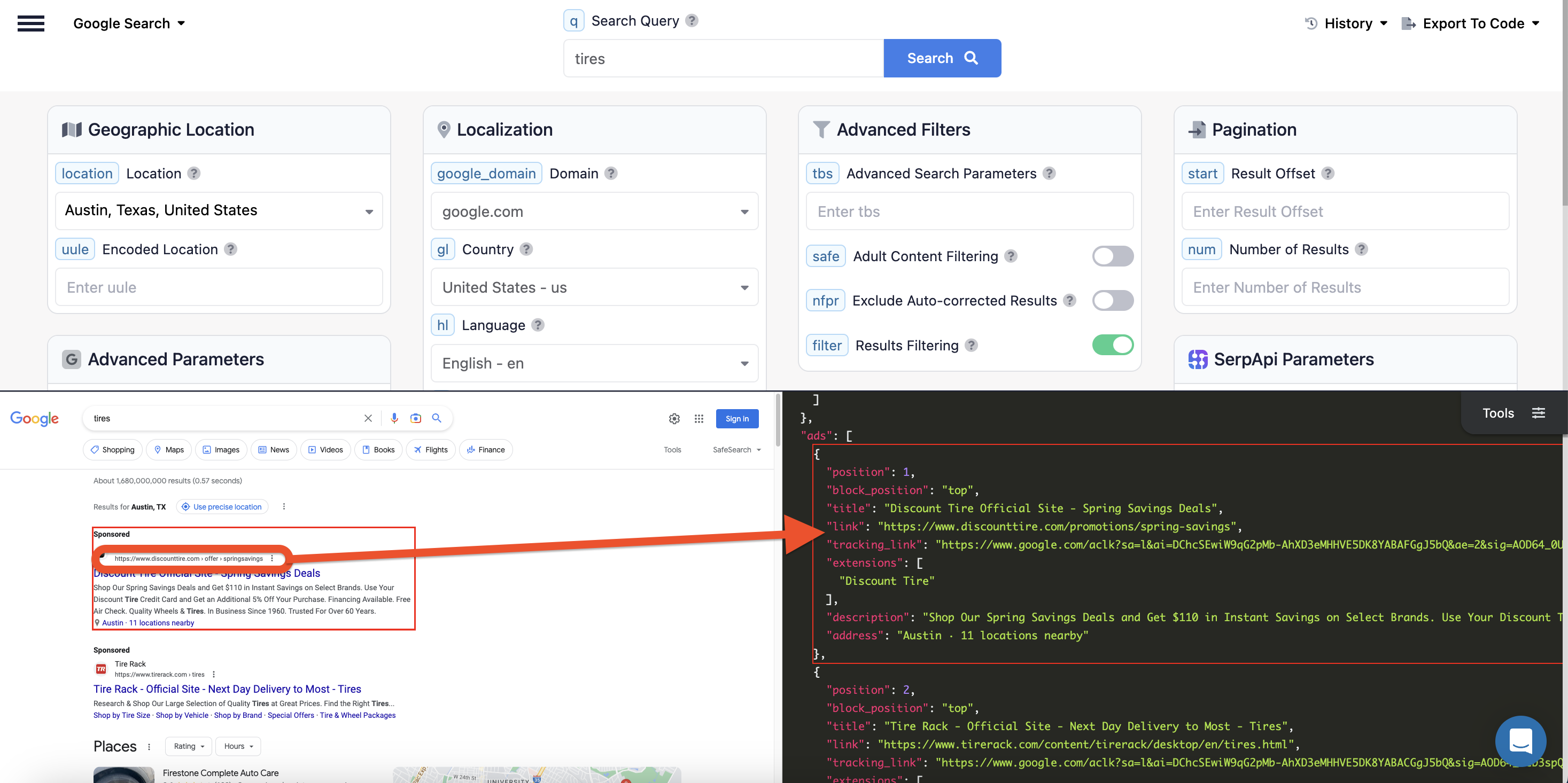Switch to the Shopping tab in Google results
1568x783 pixels.
[112, 450]
